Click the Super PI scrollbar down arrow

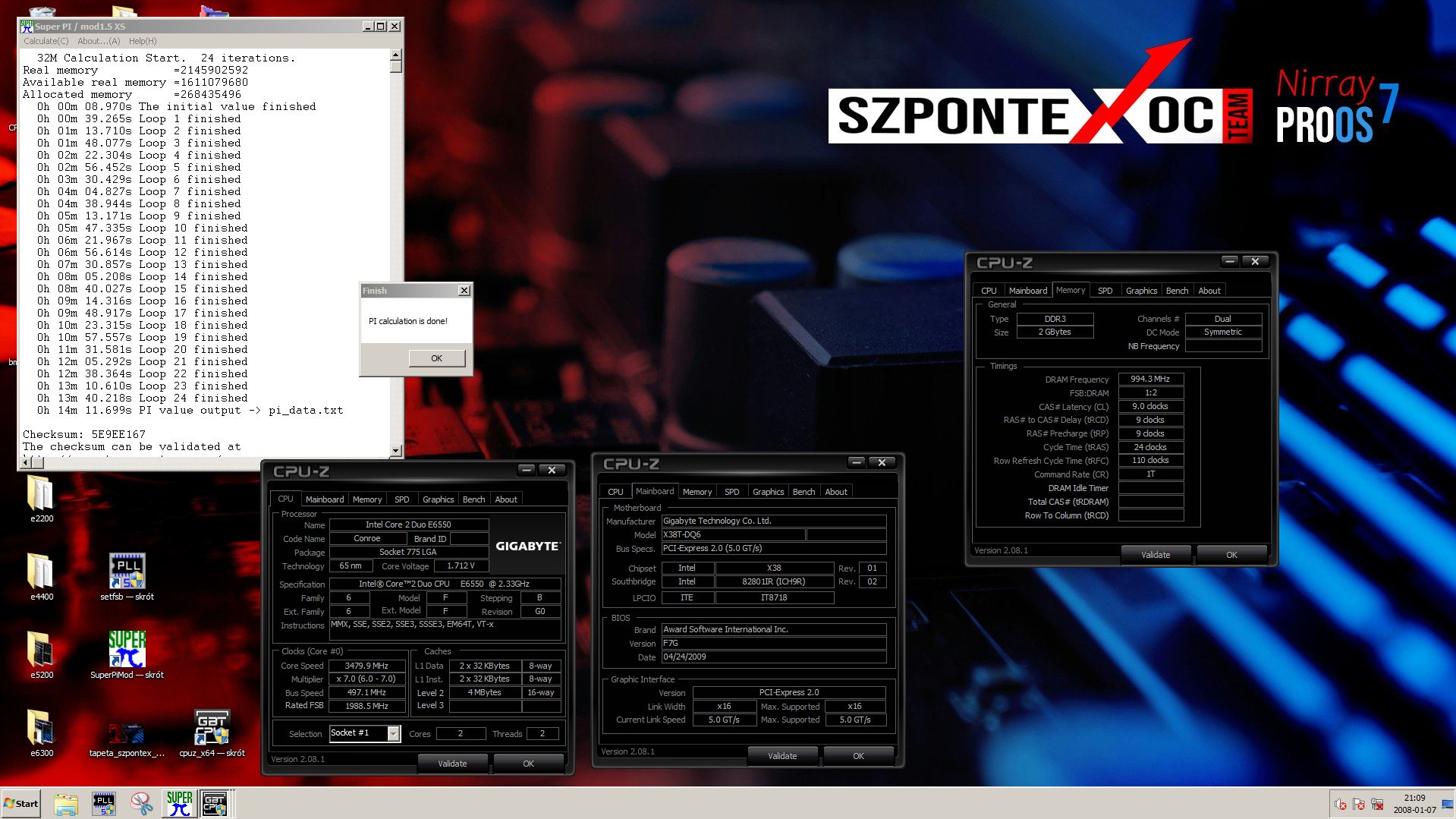point(395,451)
